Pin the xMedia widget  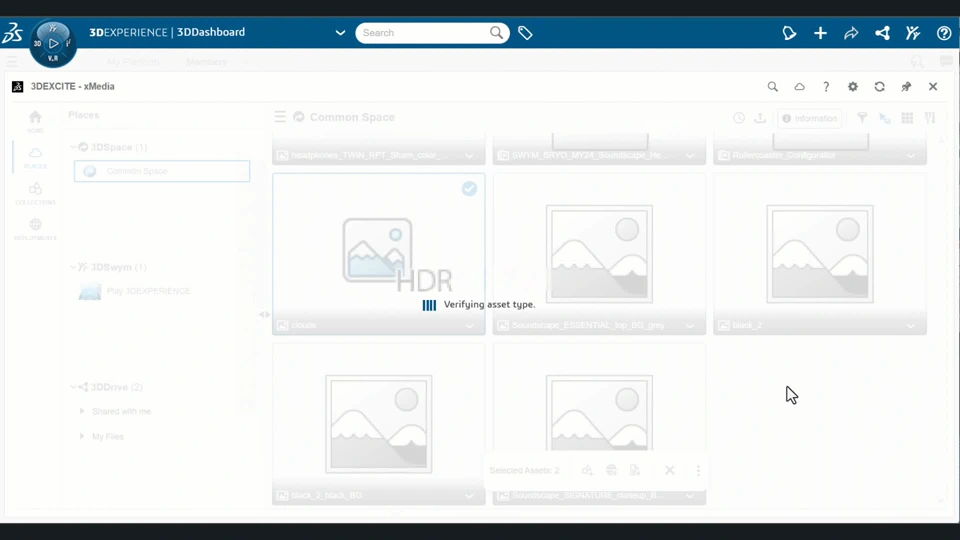[906, 87]
